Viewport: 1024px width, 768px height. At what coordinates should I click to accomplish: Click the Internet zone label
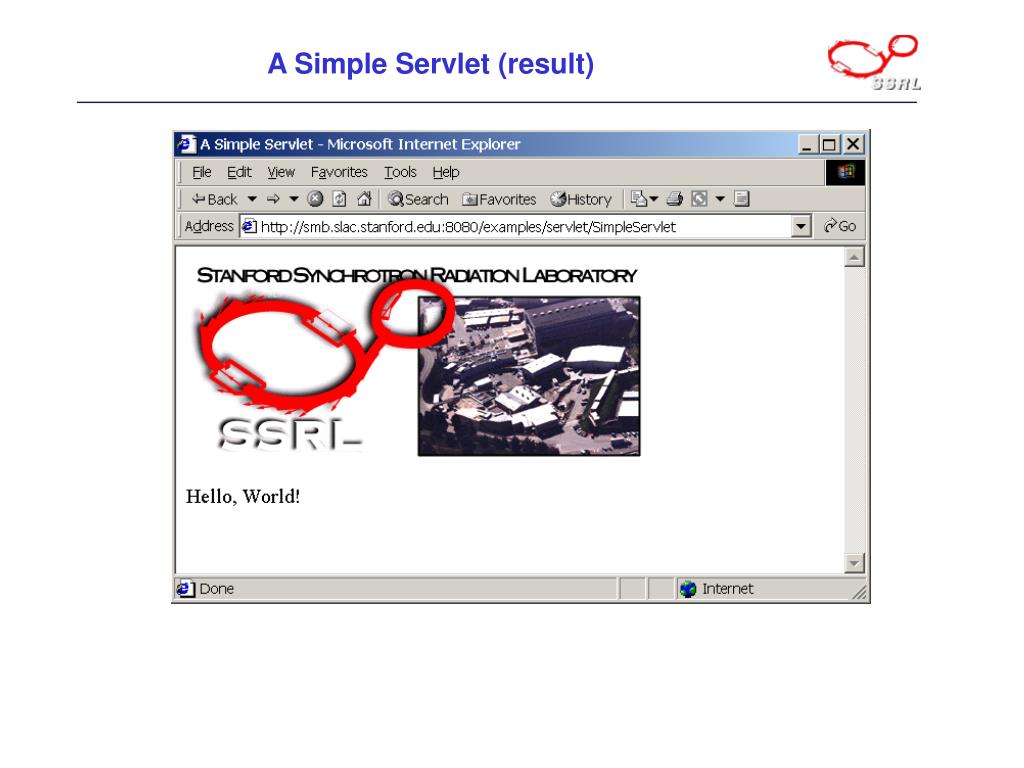728,588
